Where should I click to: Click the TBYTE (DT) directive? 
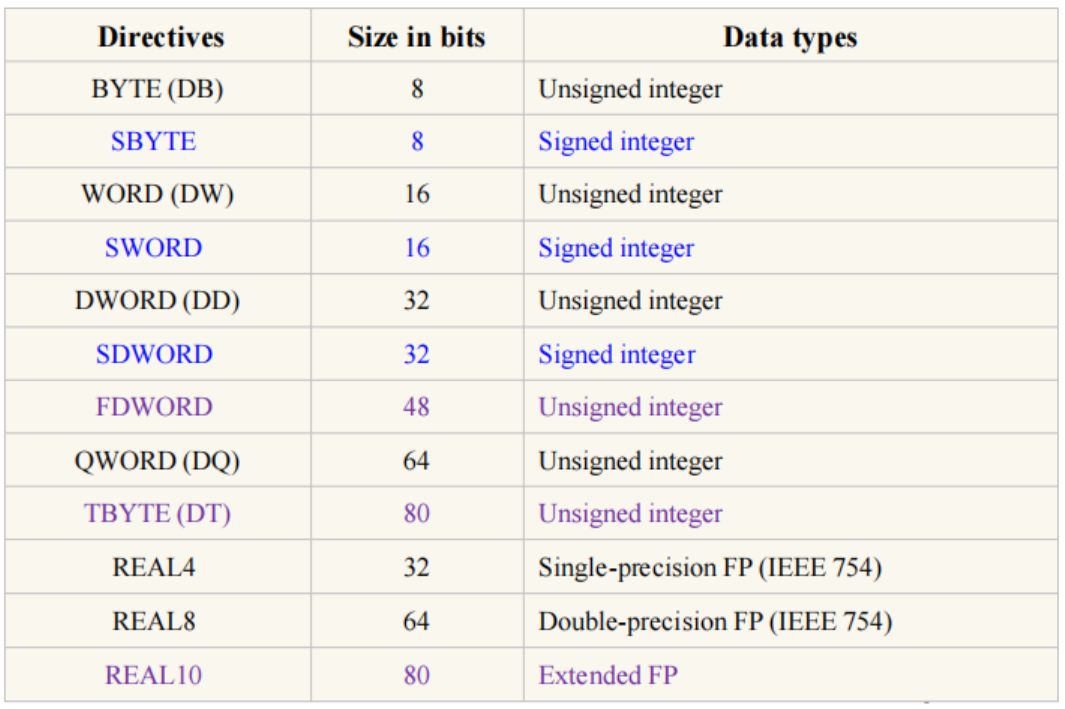coord(157,514)
